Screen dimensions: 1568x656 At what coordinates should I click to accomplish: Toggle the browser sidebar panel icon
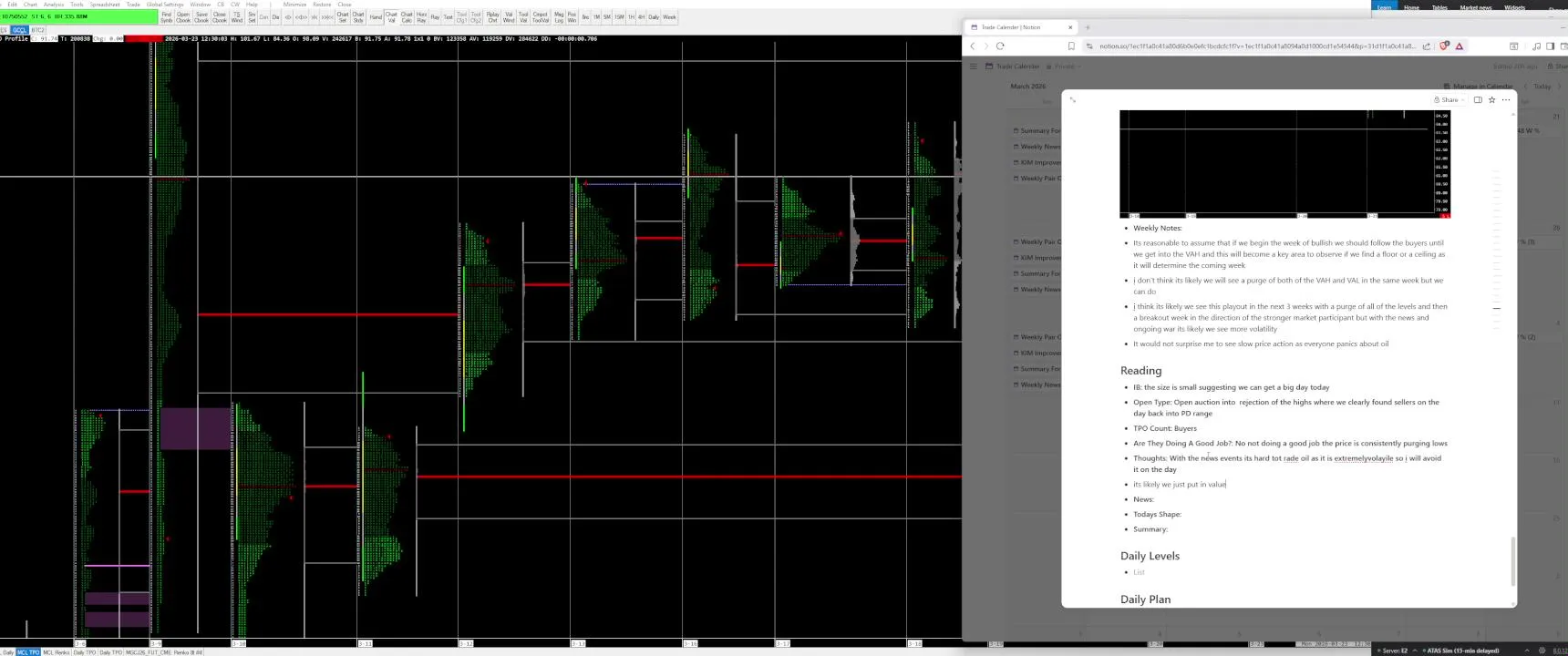tap(1550, 46)
